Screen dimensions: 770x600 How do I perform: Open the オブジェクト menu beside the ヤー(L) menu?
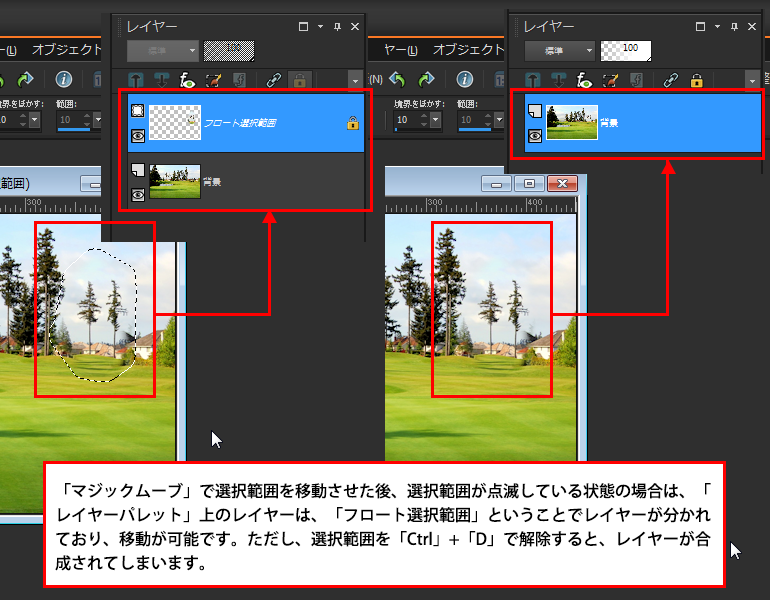(x=468, y=50)
